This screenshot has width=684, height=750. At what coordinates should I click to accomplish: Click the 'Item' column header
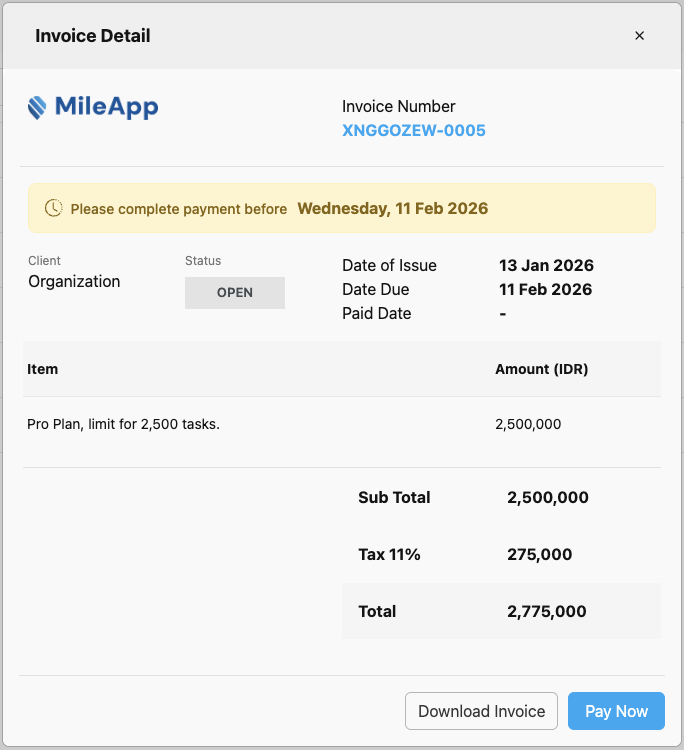pyautogui.click(x=43, y=369)
